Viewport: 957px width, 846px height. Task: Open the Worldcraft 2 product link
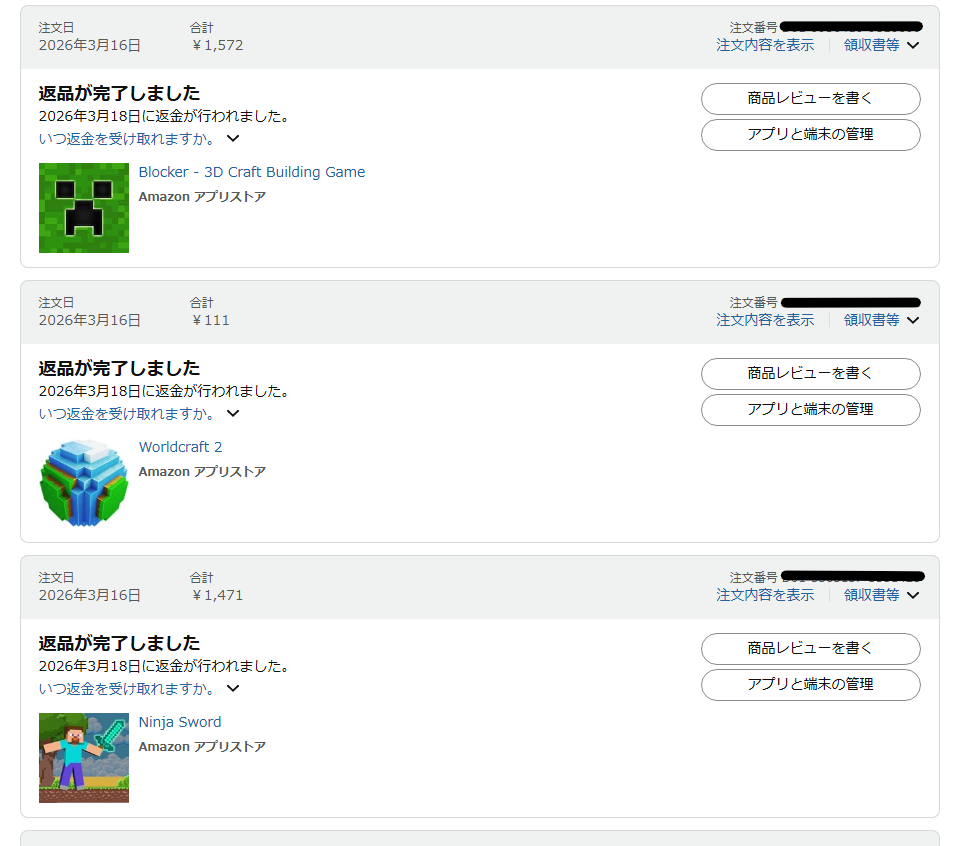(180, 447)
